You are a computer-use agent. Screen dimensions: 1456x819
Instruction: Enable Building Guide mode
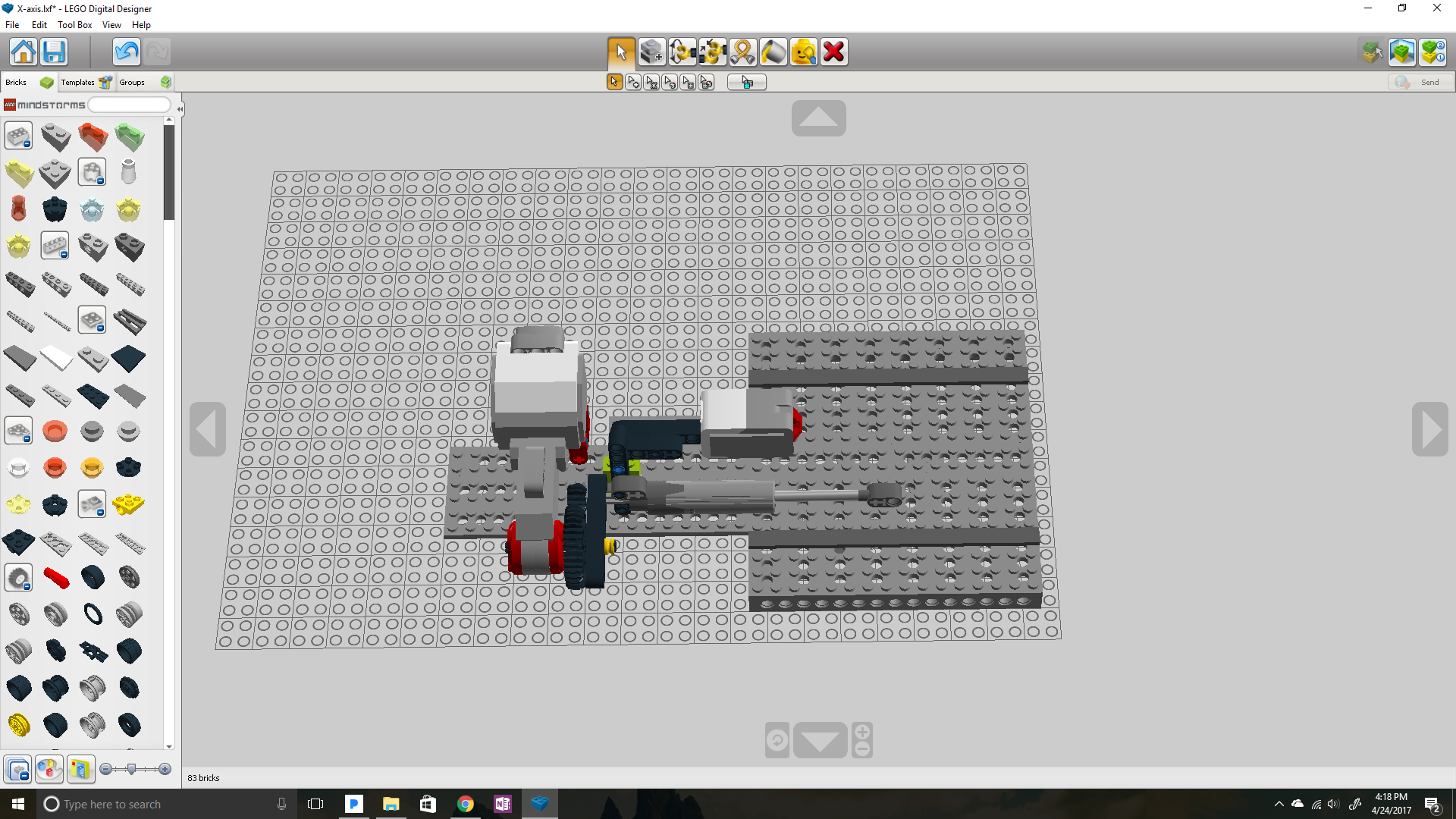(x=1433, y=52)
